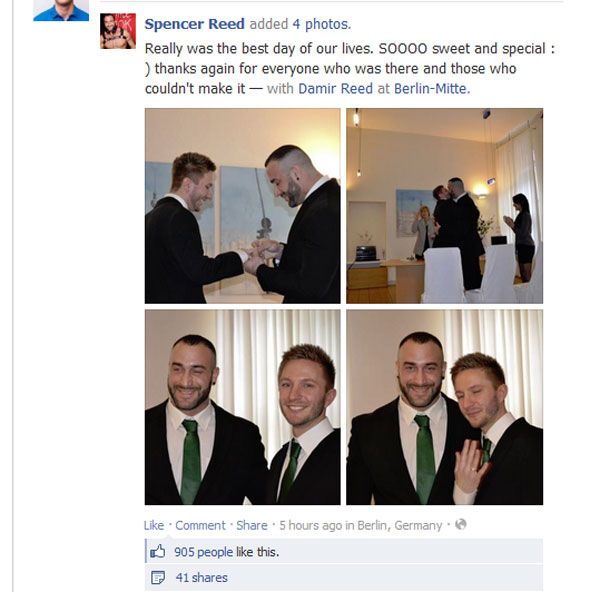Click the shares note icon

click(x=158, y=577)
